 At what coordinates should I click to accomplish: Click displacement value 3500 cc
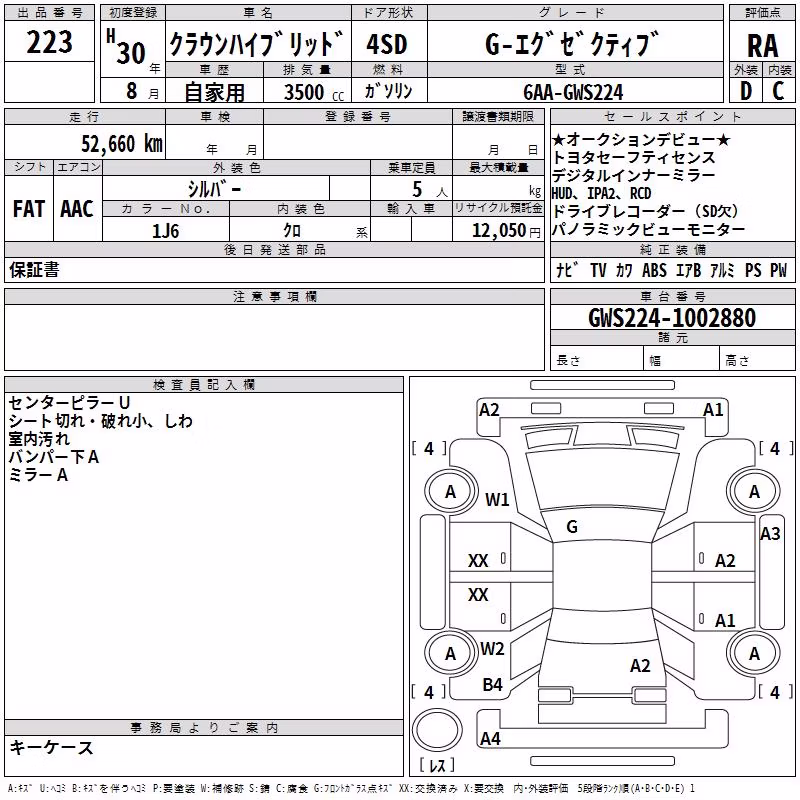coord(313,92)
